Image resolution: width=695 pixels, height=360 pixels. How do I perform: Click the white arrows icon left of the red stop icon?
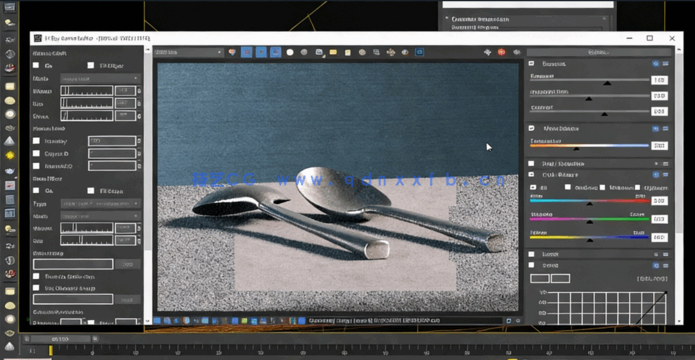click(x=487, y=52)
